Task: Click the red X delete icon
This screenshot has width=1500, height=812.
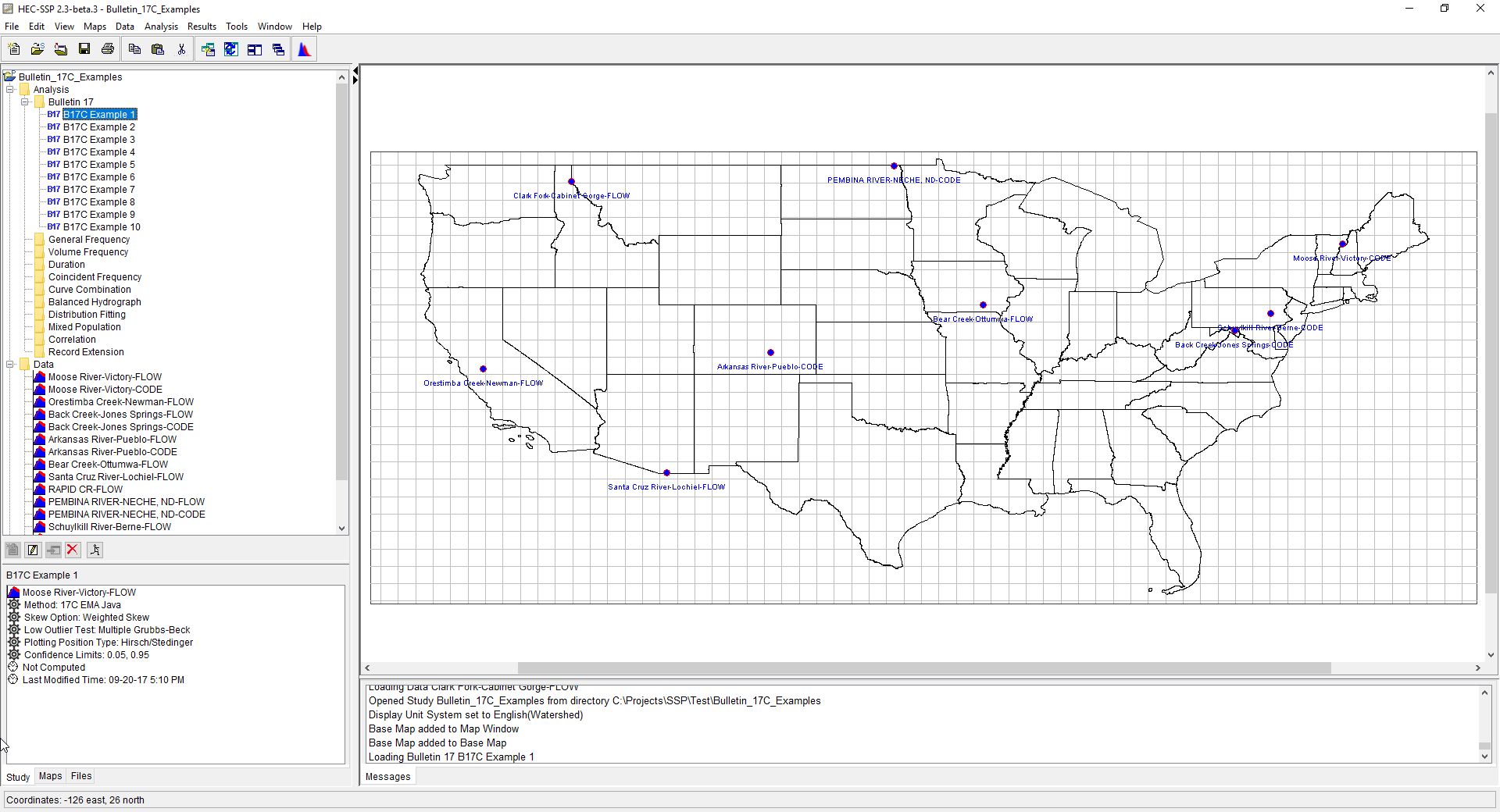Action: click(73, 550)
